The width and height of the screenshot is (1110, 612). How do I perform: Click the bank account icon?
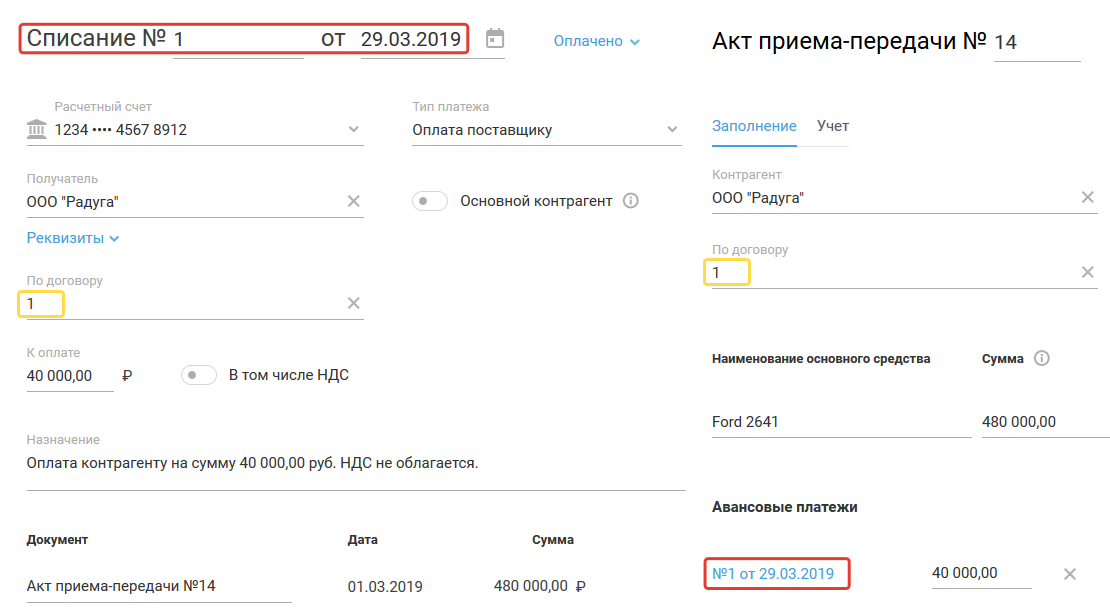[x=37, y=130]
